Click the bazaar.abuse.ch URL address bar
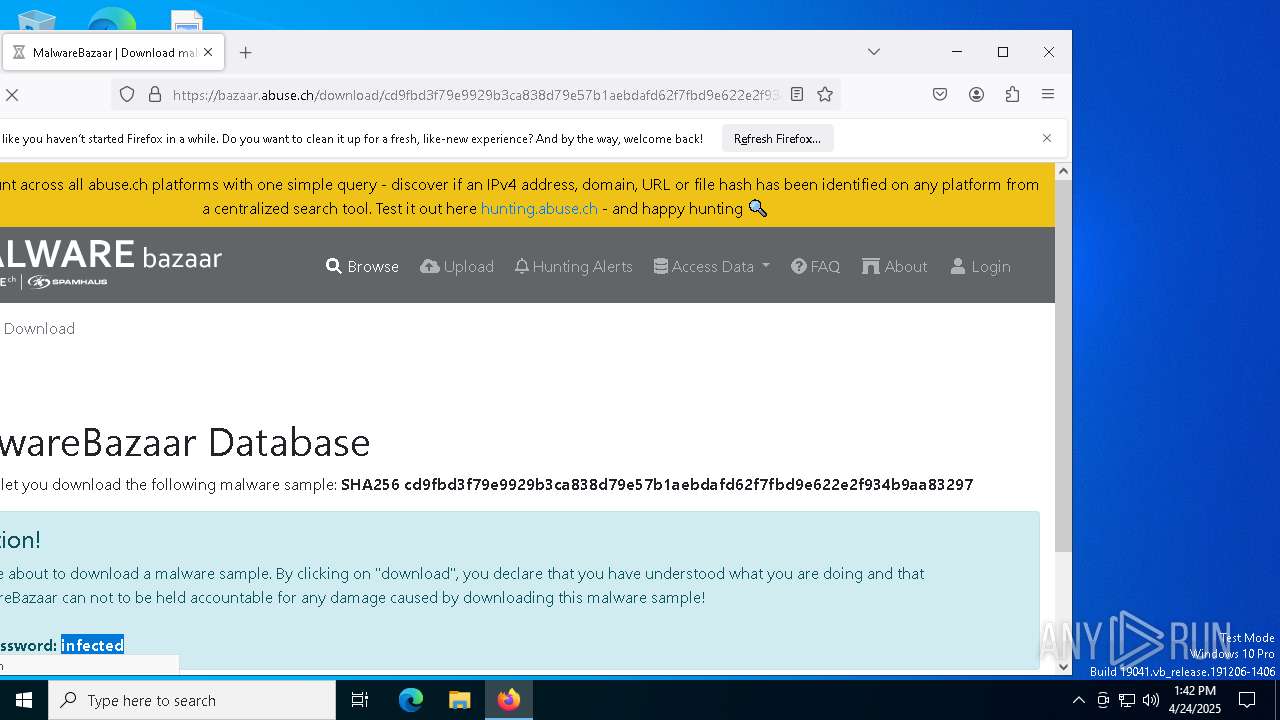The width and height of the screenshot is (1280, 720). 475,95
